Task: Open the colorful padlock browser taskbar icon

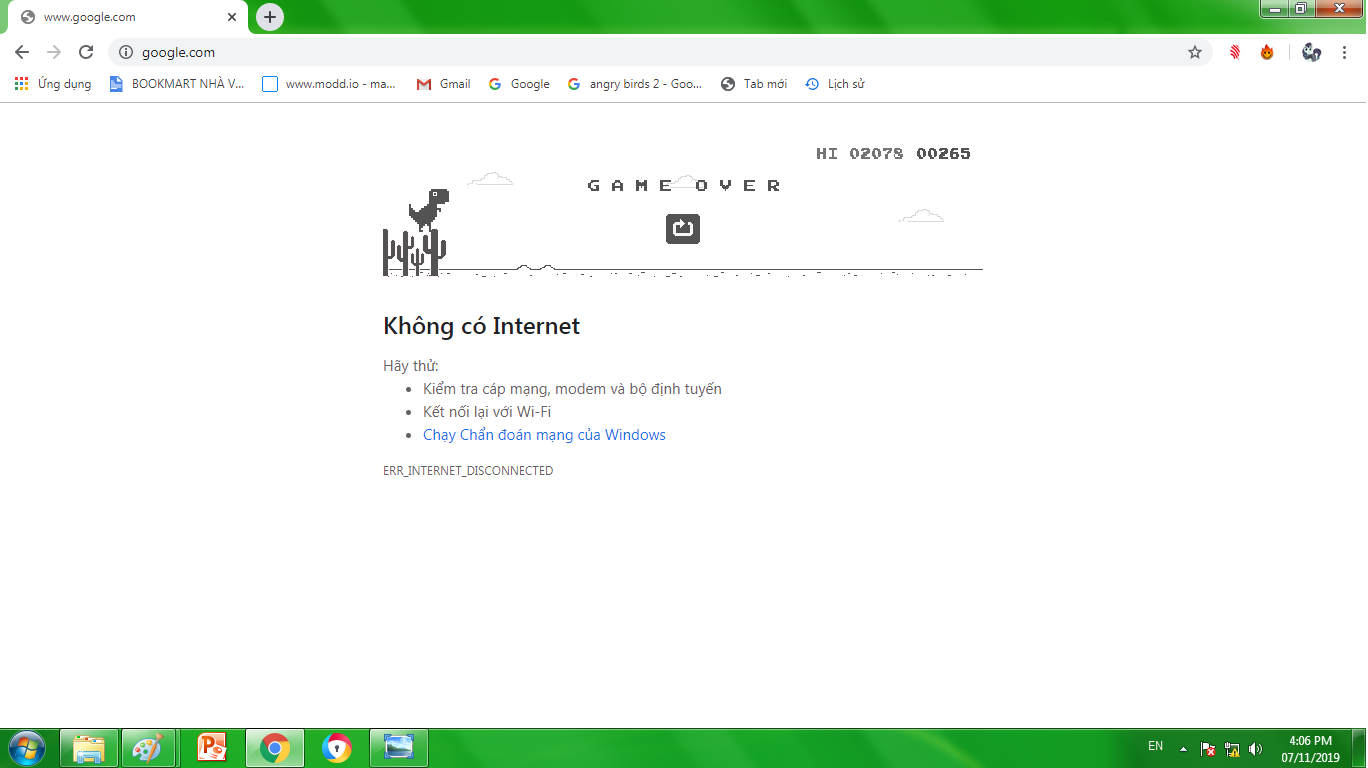Action: (x=337, y=748)
